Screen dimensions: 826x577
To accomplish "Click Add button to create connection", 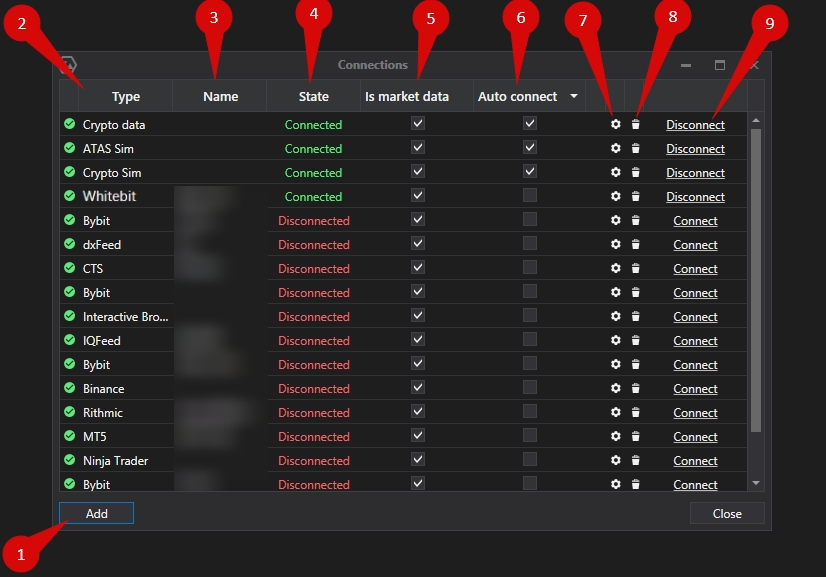I will pyautogui.click(x=96, y=513).
